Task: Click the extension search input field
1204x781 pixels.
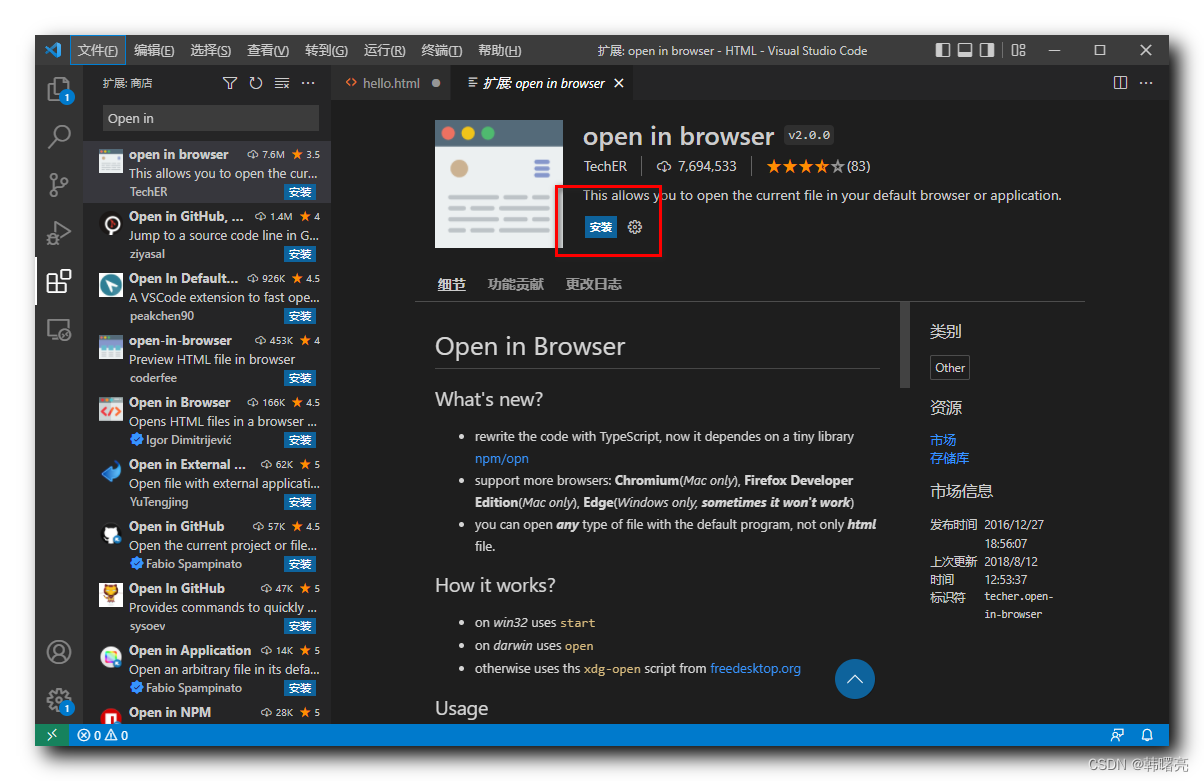Action: tap(209, 118)
